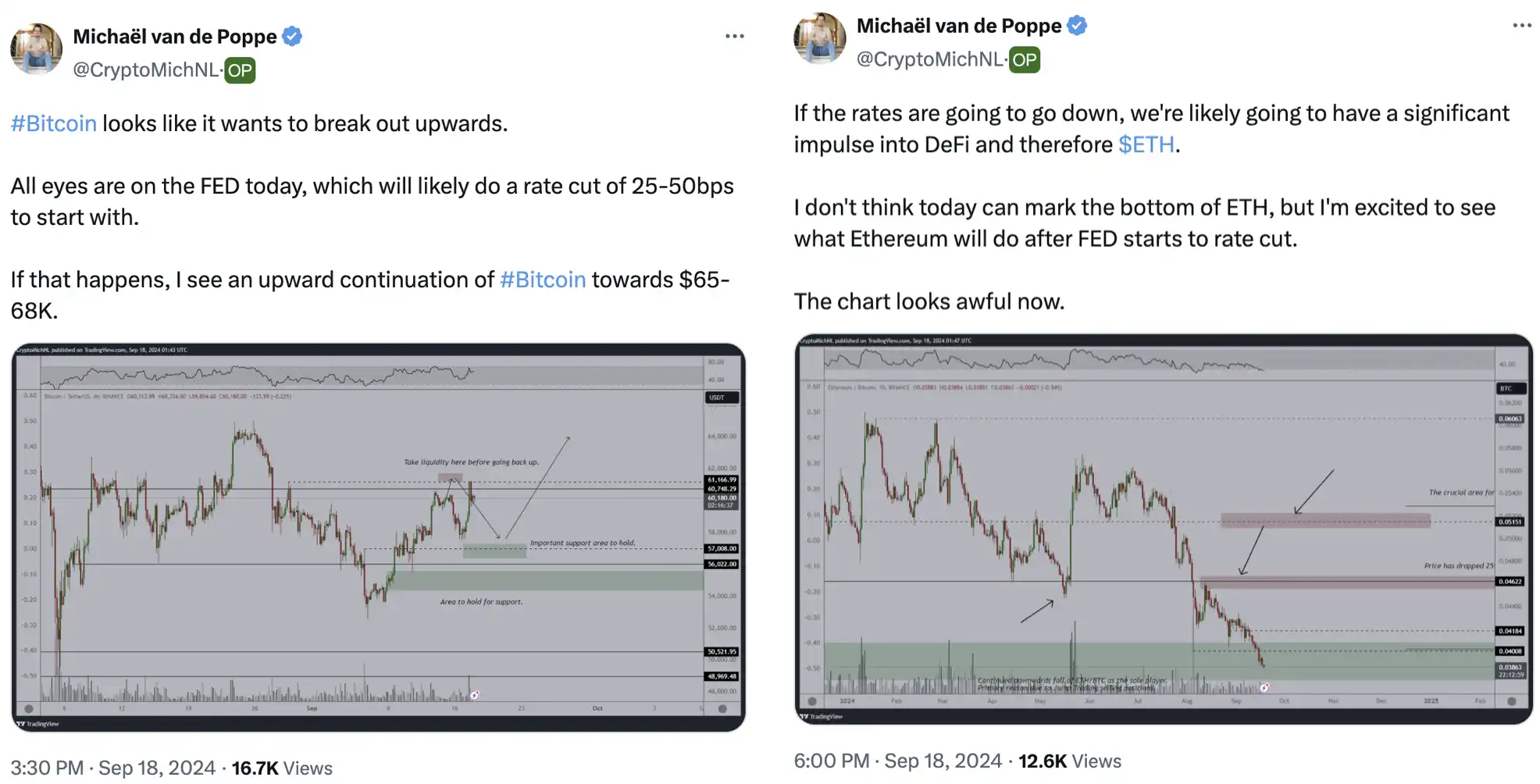Click the 3:30 PM Sep 18 timestamp
This screenshot has height=784, width=1540.
(x=112, y=768)
